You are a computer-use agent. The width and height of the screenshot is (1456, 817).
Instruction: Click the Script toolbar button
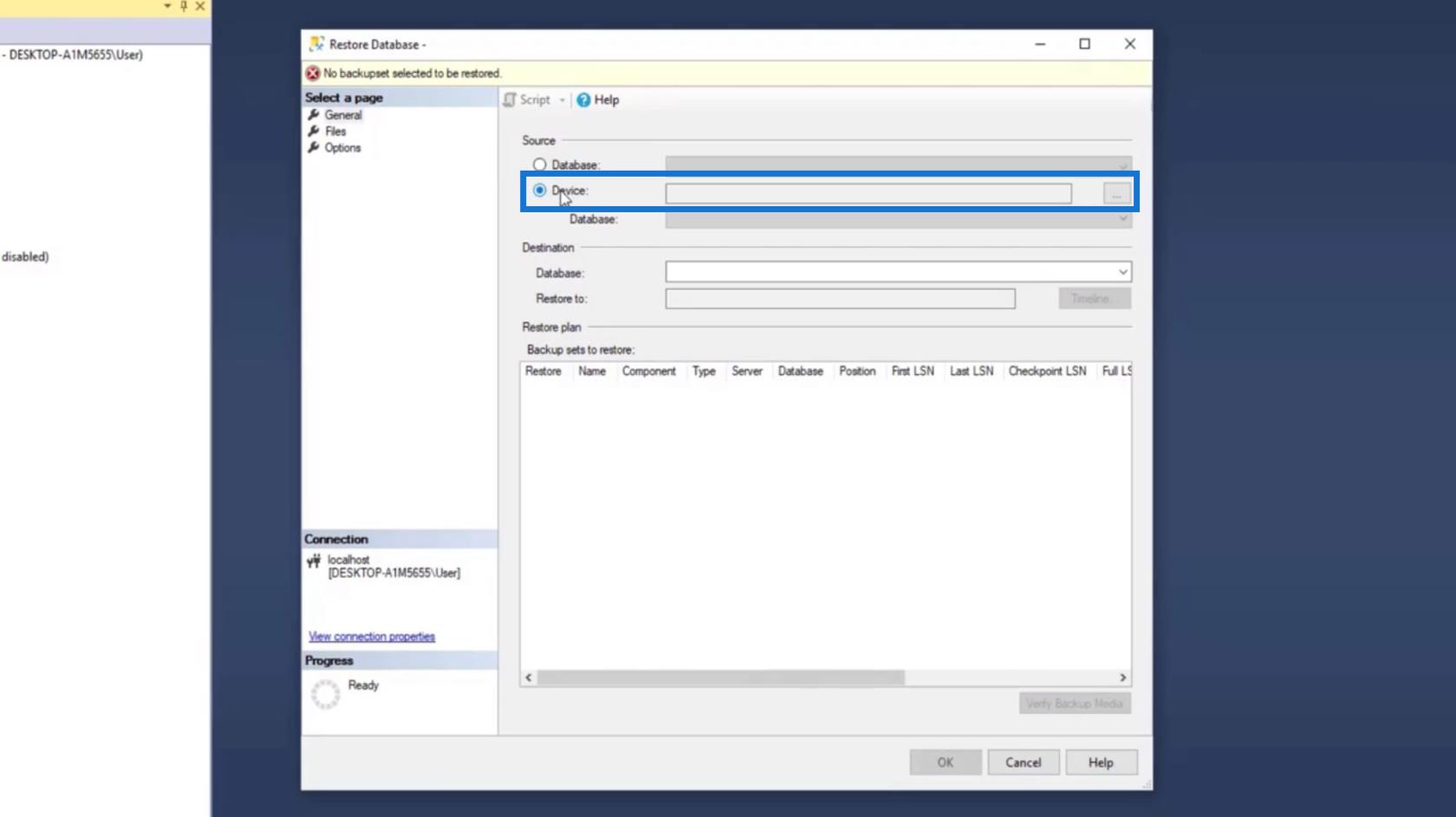click(527, 100)
